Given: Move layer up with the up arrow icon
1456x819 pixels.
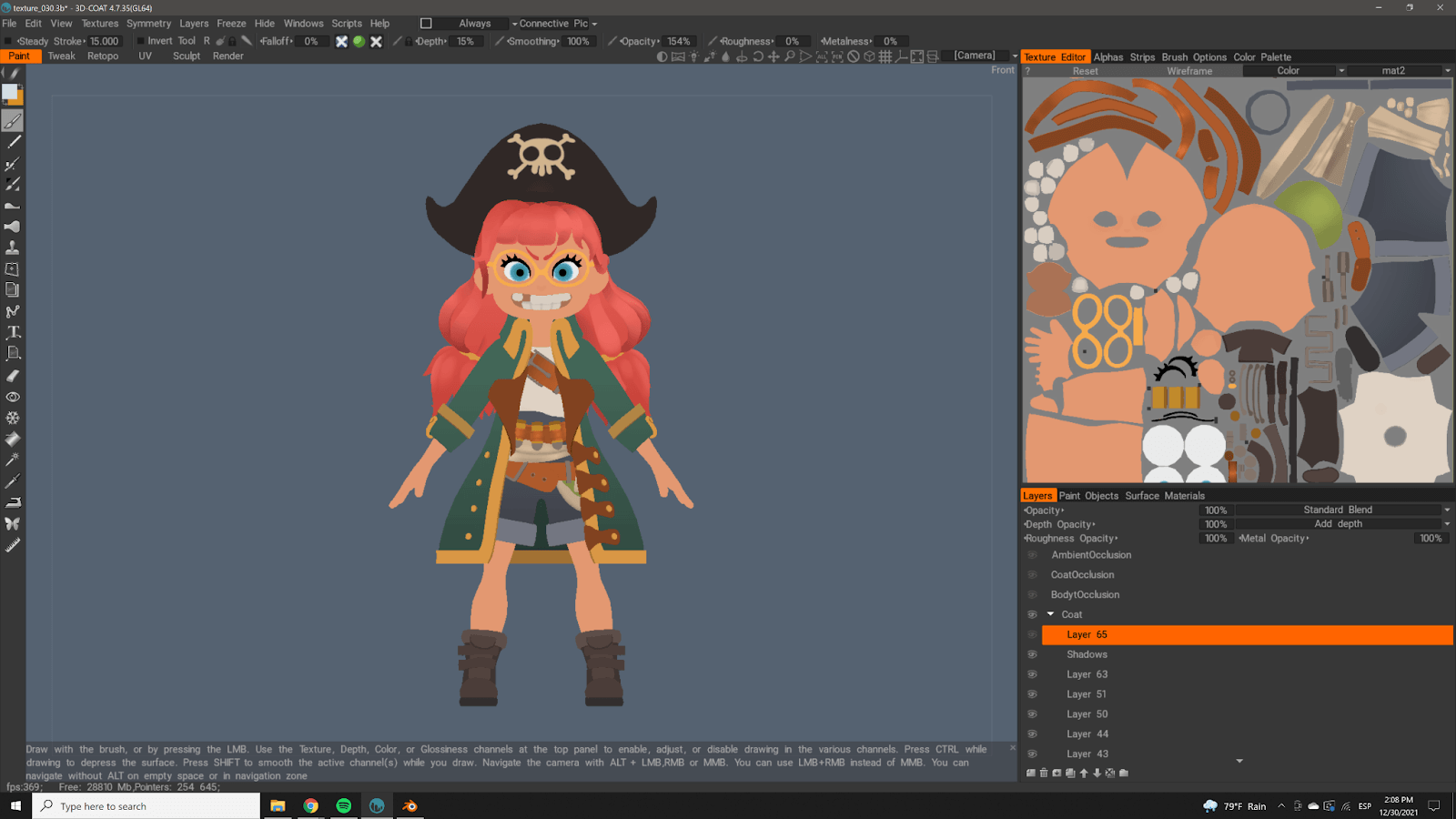Looking at the screenshot, I should point(1084,773).
